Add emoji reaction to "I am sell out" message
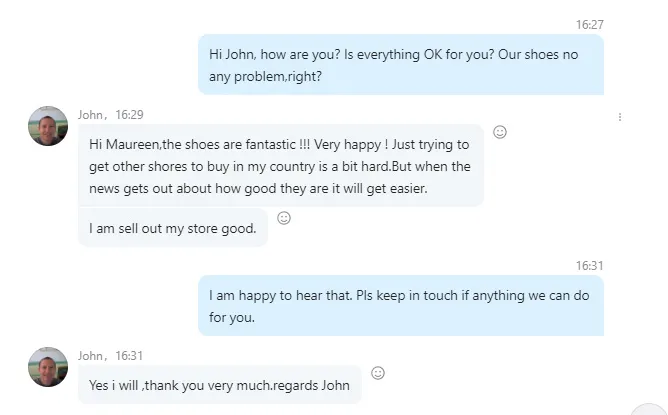 pyautogui.click(x=284, y=218)
